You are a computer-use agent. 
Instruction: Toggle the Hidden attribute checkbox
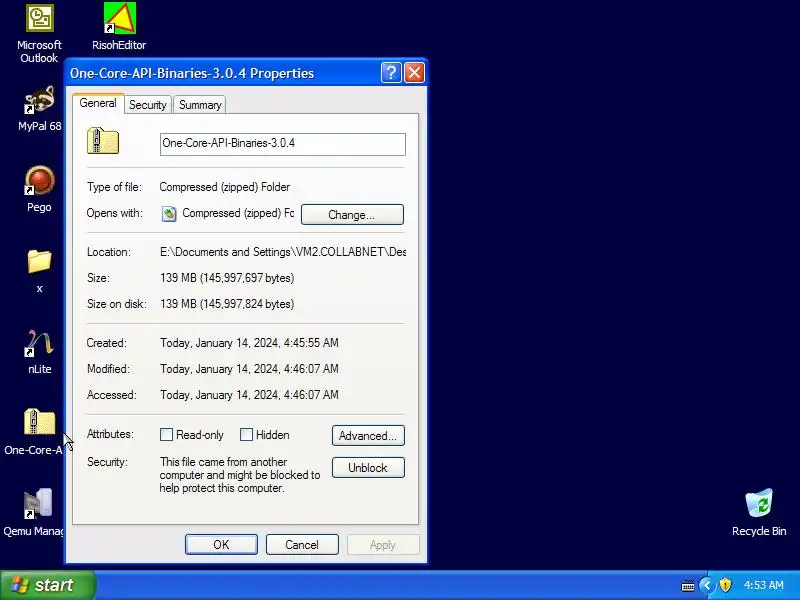(246, 435)
